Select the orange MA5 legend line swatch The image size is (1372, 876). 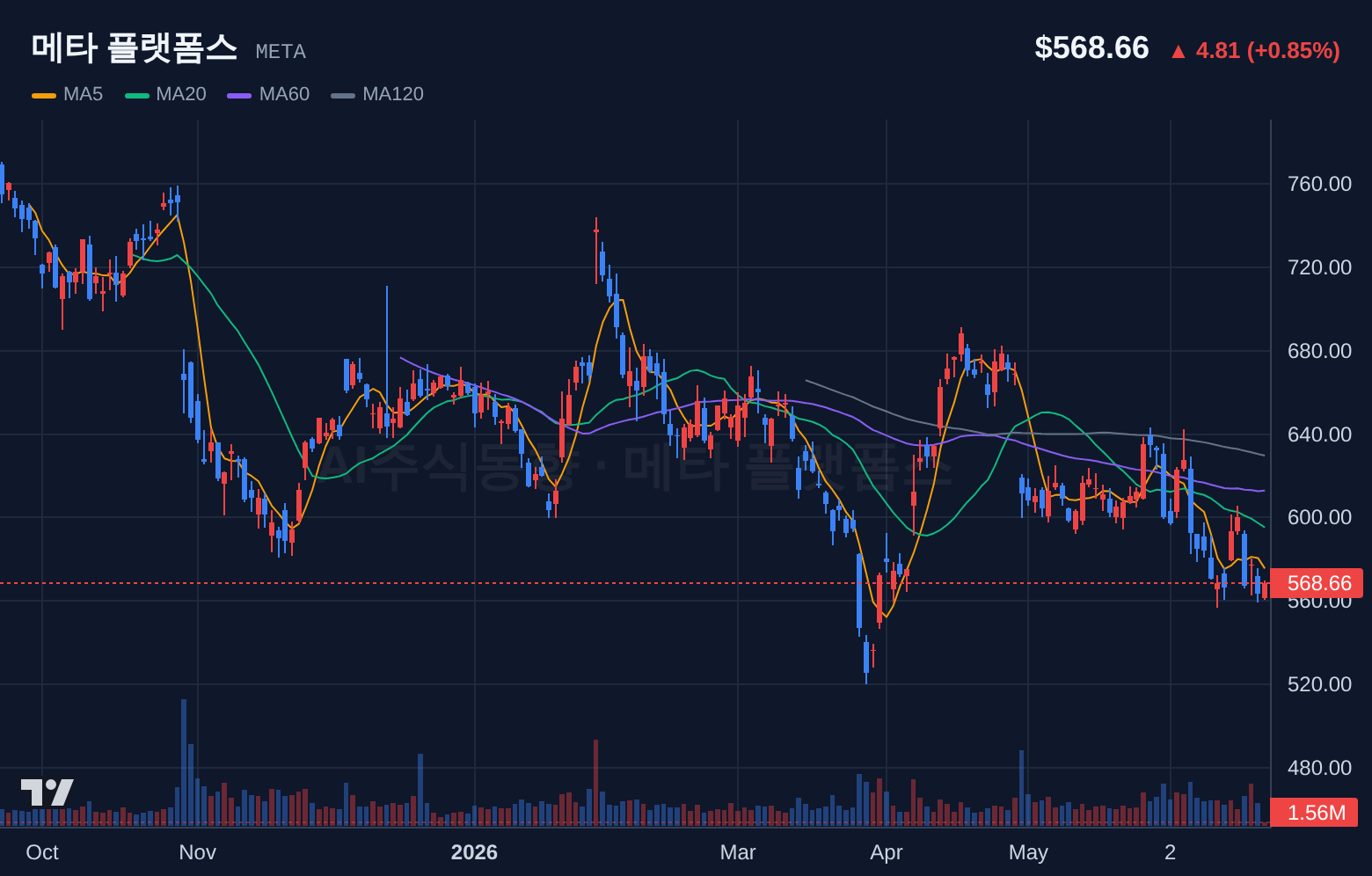pyautogui.click(x=44, y=95)
